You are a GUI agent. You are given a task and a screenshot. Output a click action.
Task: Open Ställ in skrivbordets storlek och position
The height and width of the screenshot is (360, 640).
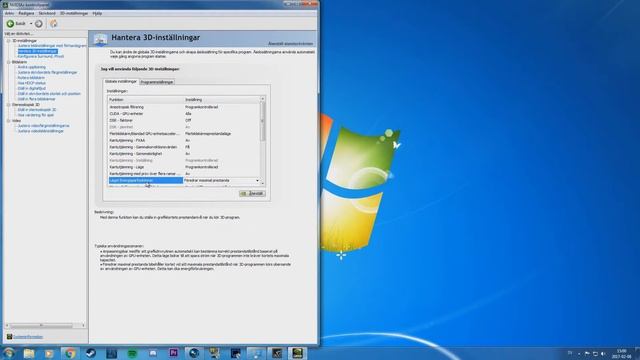(x=49, y=94)
